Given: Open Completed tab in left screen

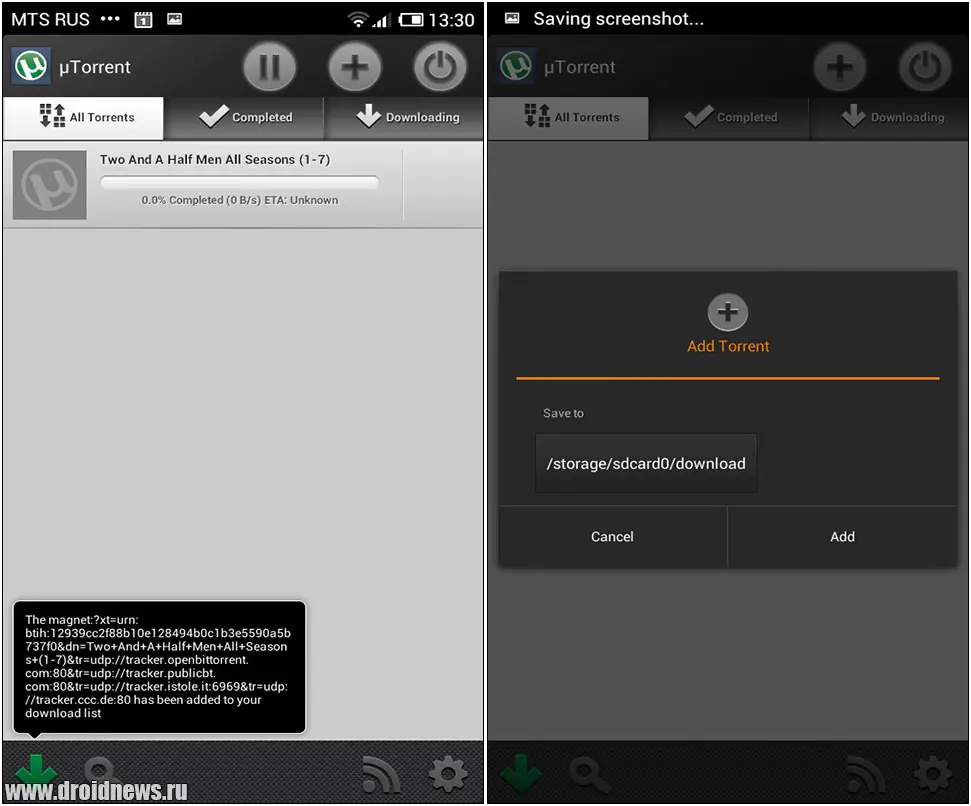Looking at the screenshot, I should coord(245,118).
